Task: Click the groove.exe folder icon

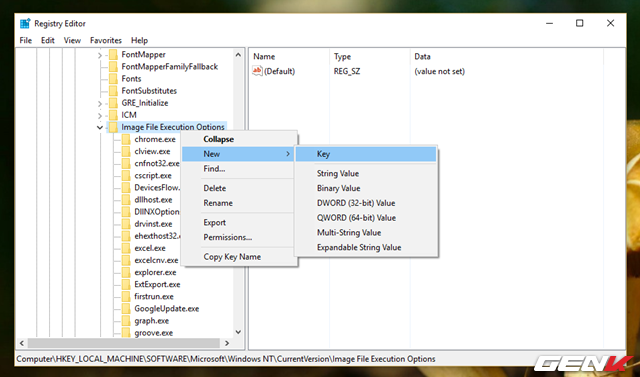Action: click(126, 333)
